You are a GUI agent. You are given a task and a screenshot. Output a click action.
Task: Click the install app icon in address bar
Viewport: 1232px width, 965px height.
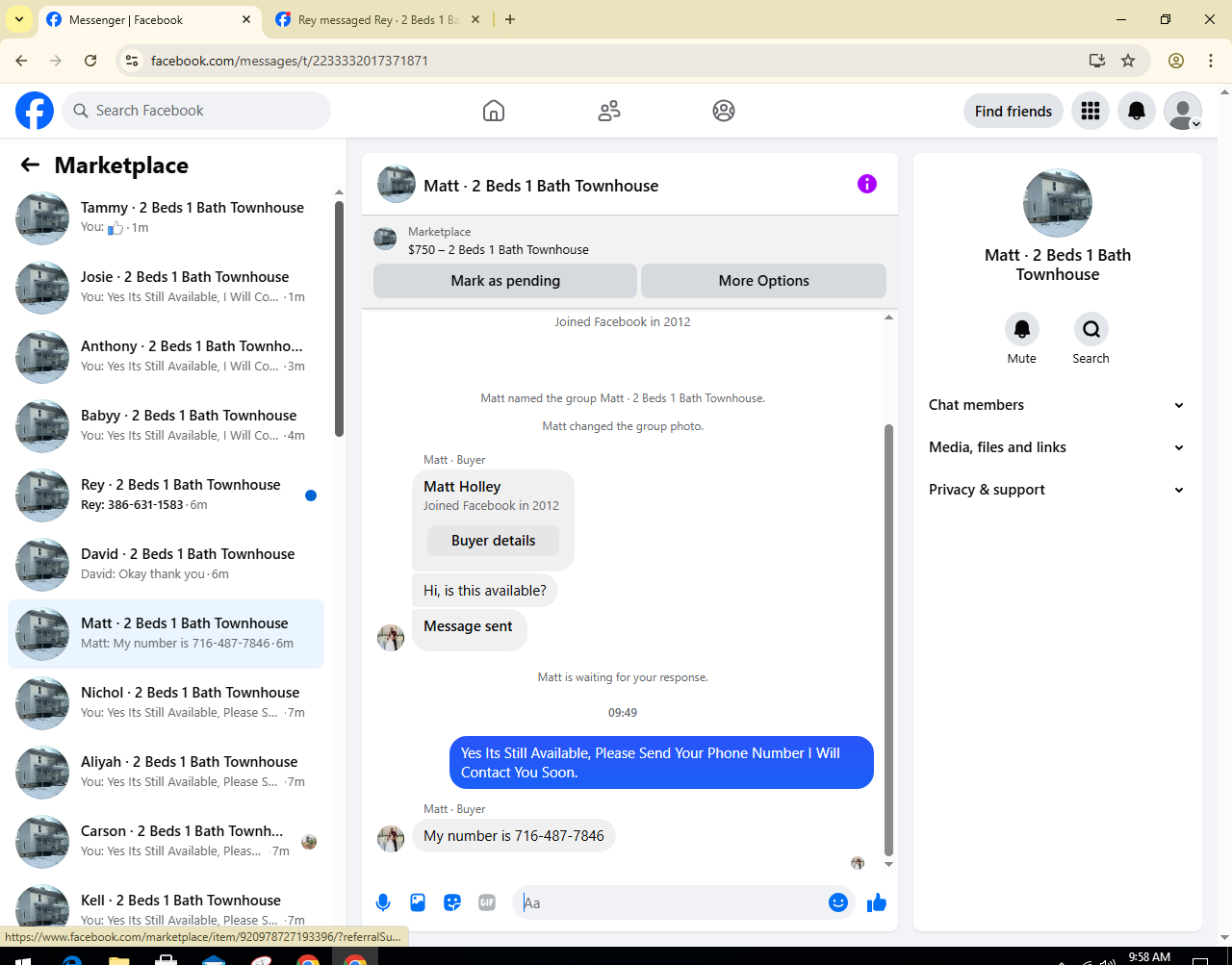coord(1096,61)
